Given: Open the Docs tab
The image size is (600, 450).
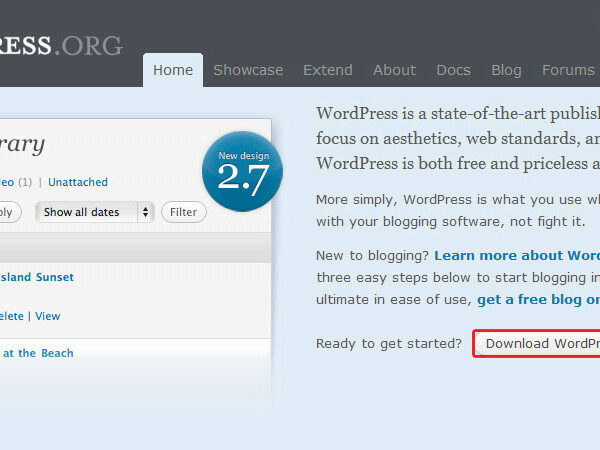Looking at the screenshot, I should 453,70.
